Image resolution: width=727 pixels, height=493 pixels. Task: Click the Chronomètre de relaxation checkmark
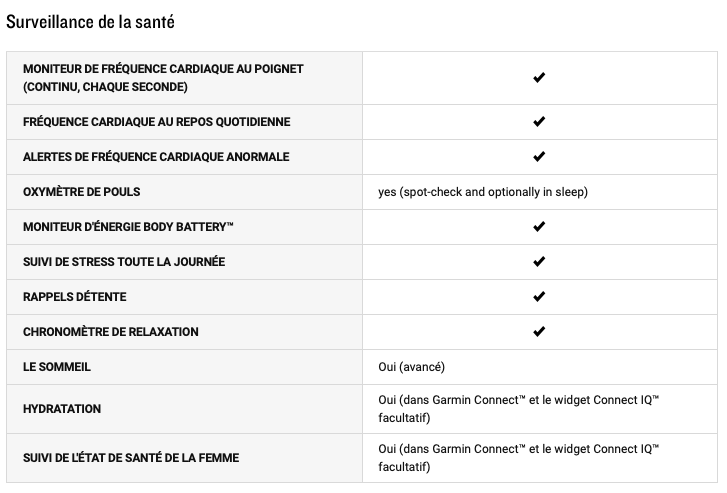coord(539,332)
